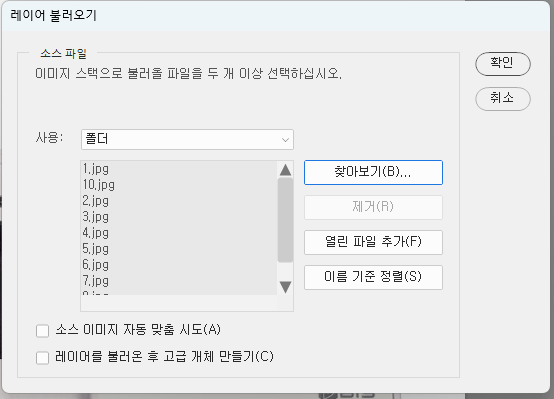554x399 pixels.
Task: Confirm with the 확인 button
Action: pos(503,64)
